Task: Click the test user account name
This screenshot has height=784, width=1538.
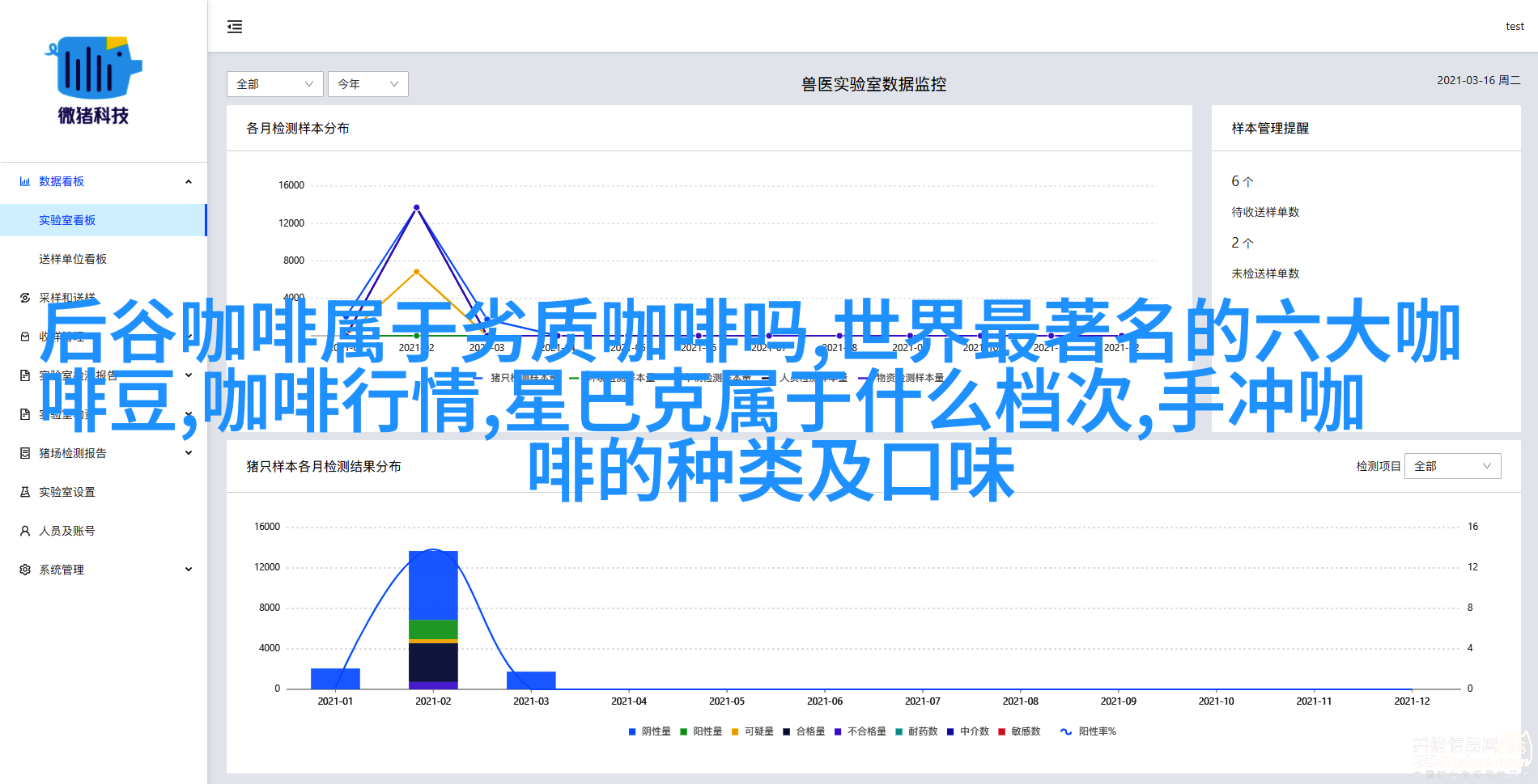Action: pos(1515,27)
